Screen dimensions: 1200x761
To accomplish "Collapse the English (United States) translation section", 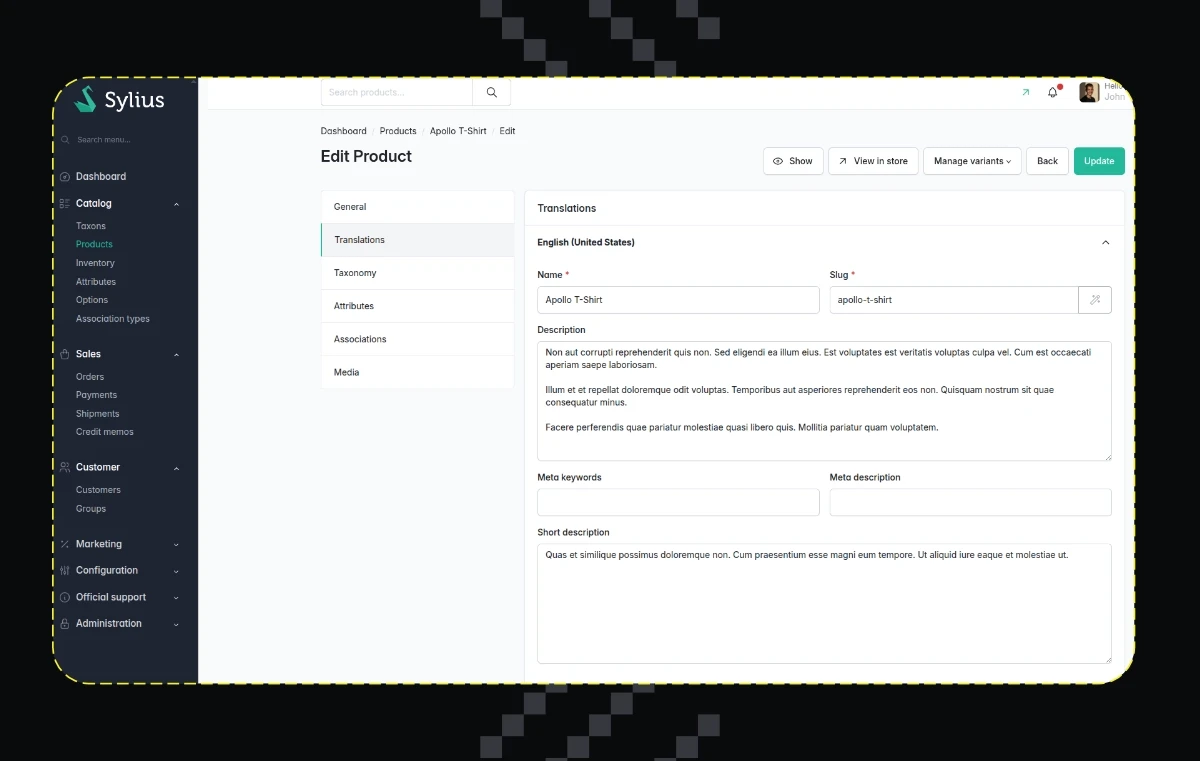I will tap(1105, 242).
